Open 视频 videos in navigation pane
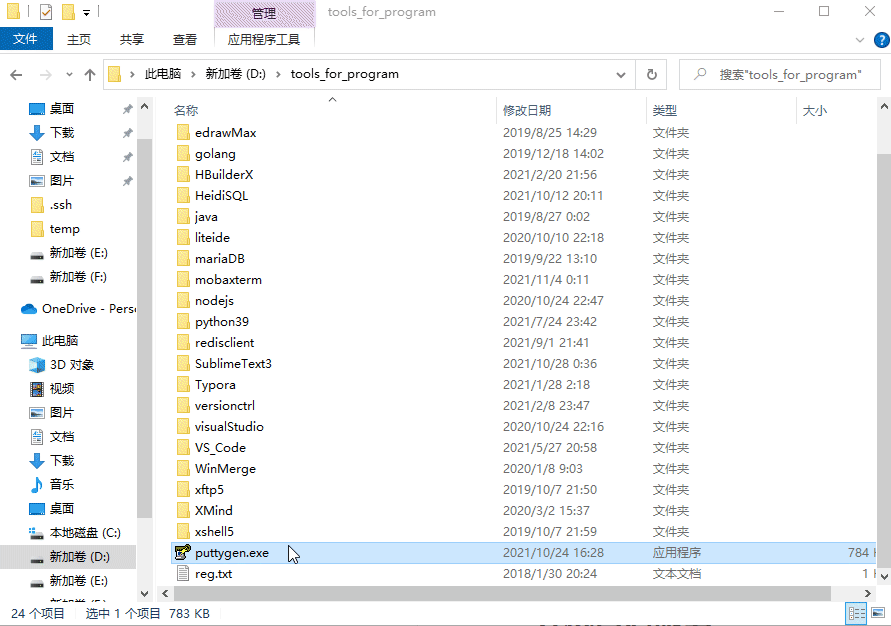The image size is (891, 626). pyautogui.click(x=52, y=389)
